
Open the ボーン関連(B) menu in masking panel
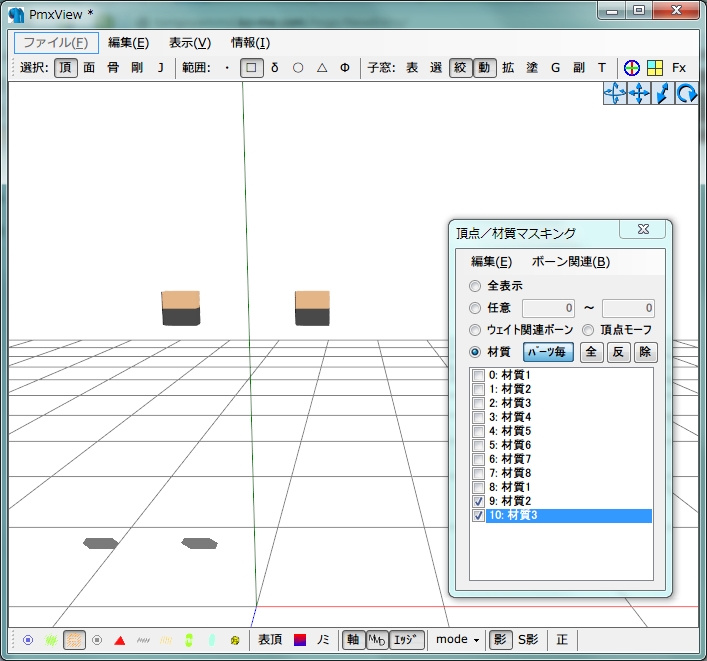pyautogui.click(x=571, y=262)
